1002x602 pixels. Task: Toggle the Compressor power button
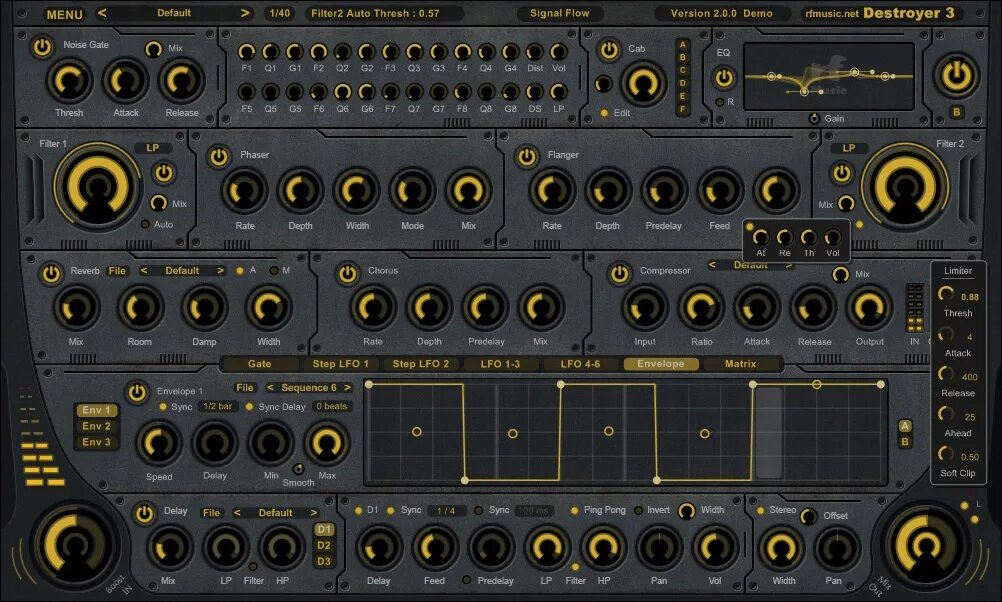619,274
